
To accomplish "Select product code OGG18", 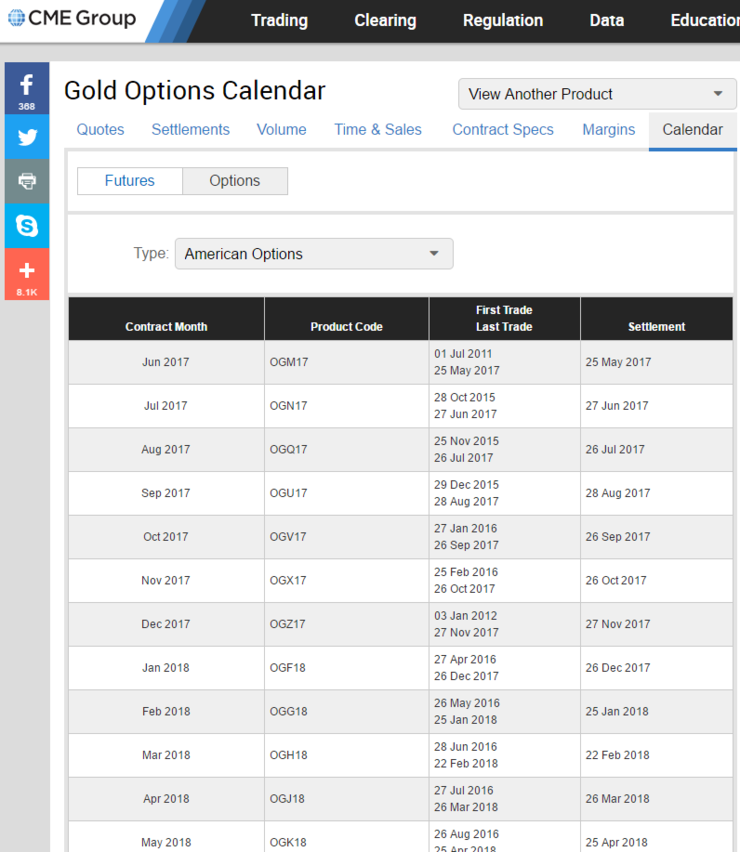I will [289, 712].
